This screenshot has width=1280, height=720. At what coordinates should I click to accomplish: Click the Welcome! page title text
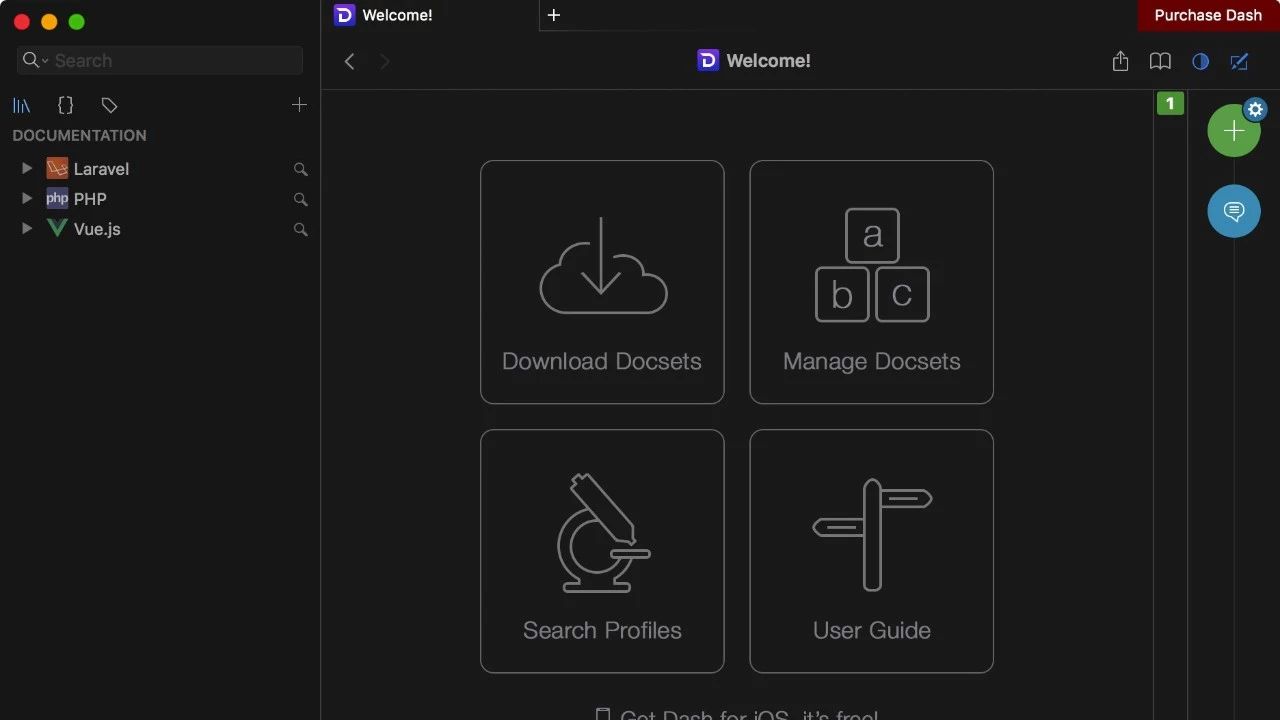[768, 61]
